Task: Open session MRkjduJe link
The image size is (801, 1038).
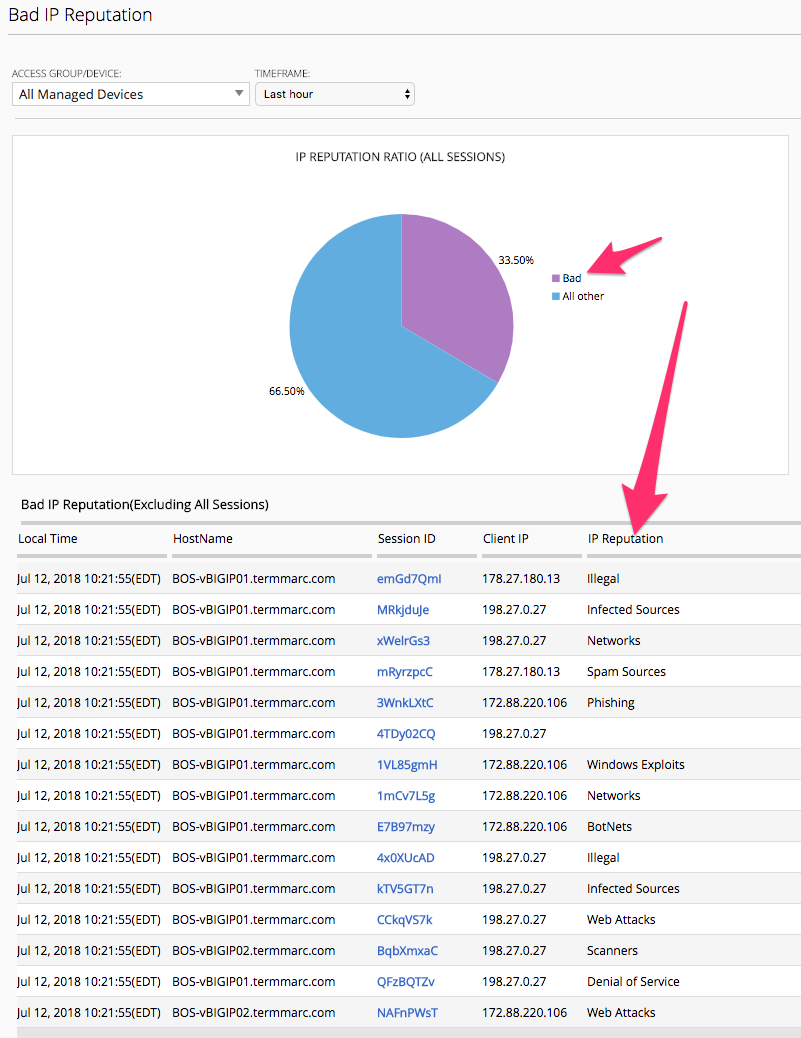Action: [x=403, y=610]
